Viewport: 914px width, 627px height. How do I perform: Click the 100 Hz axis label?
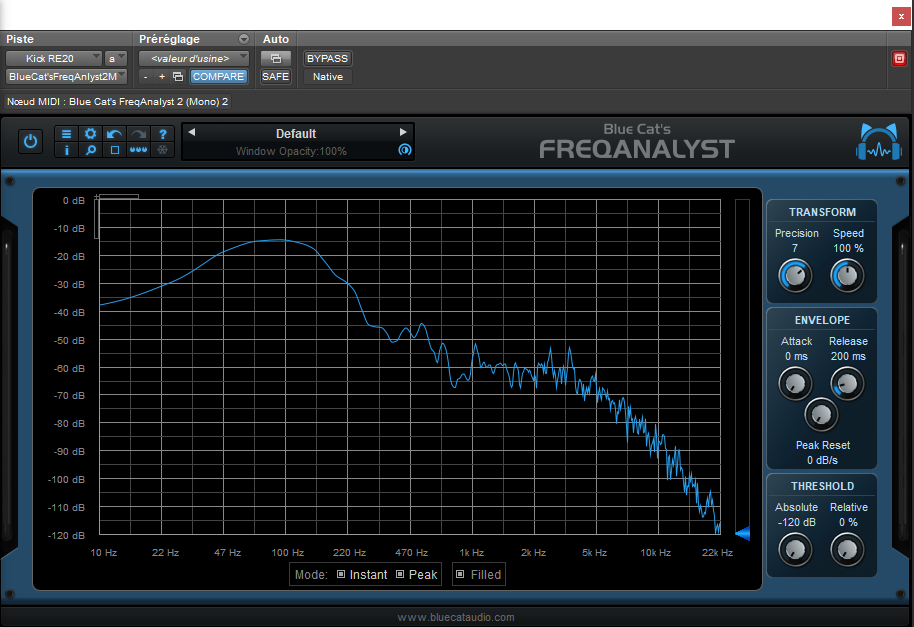tap(287, 552)
